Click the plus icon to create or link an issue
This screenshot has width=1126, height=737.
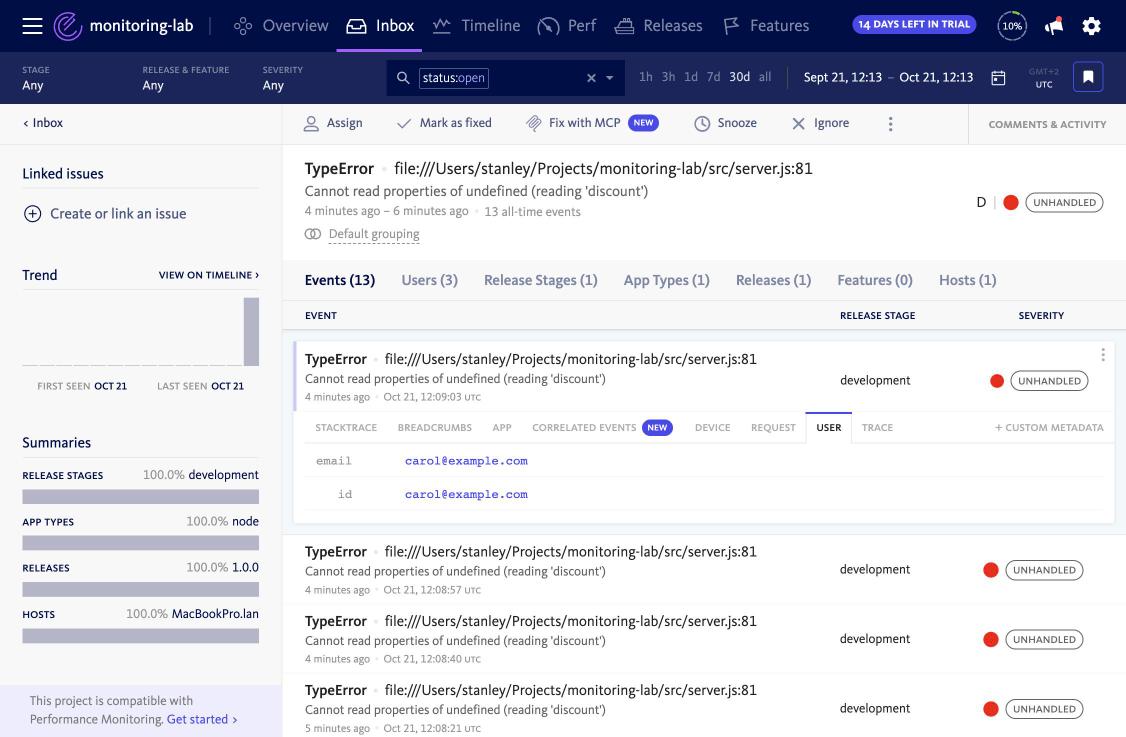coord(32,213)
